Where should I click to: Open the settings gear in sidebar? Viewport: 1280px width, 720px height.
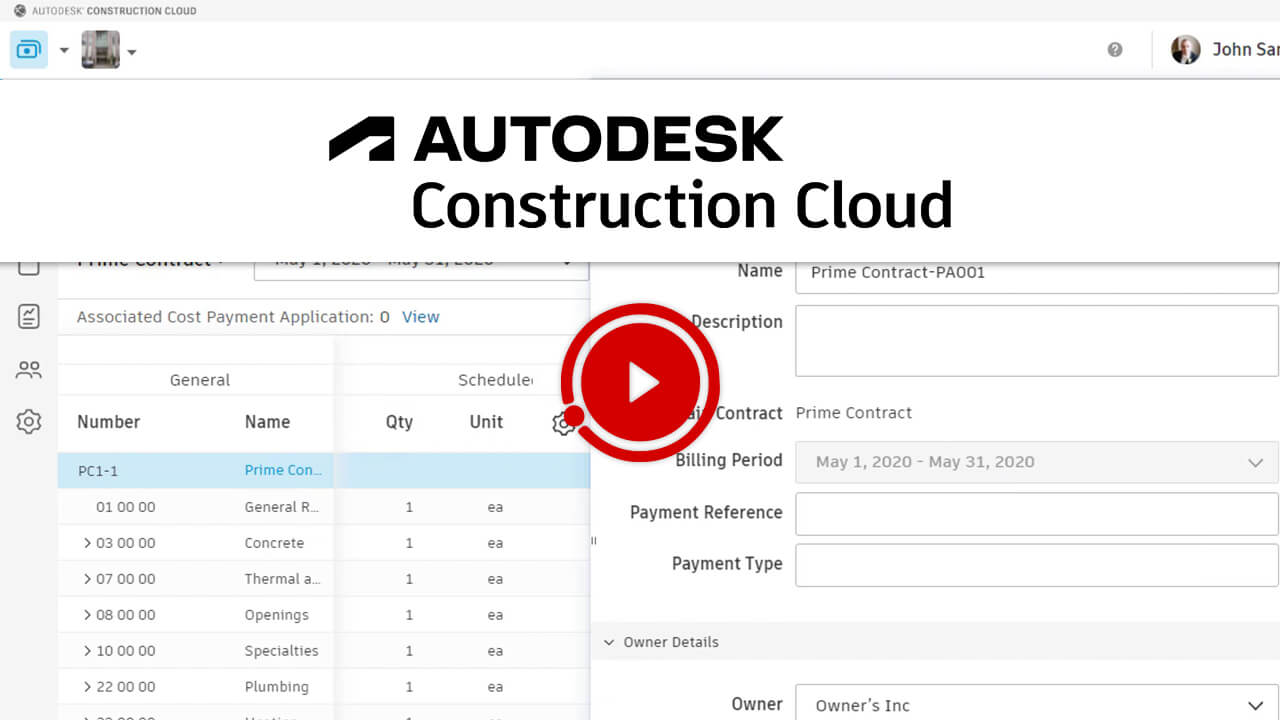pyautogui.click(x=29, y=422)
